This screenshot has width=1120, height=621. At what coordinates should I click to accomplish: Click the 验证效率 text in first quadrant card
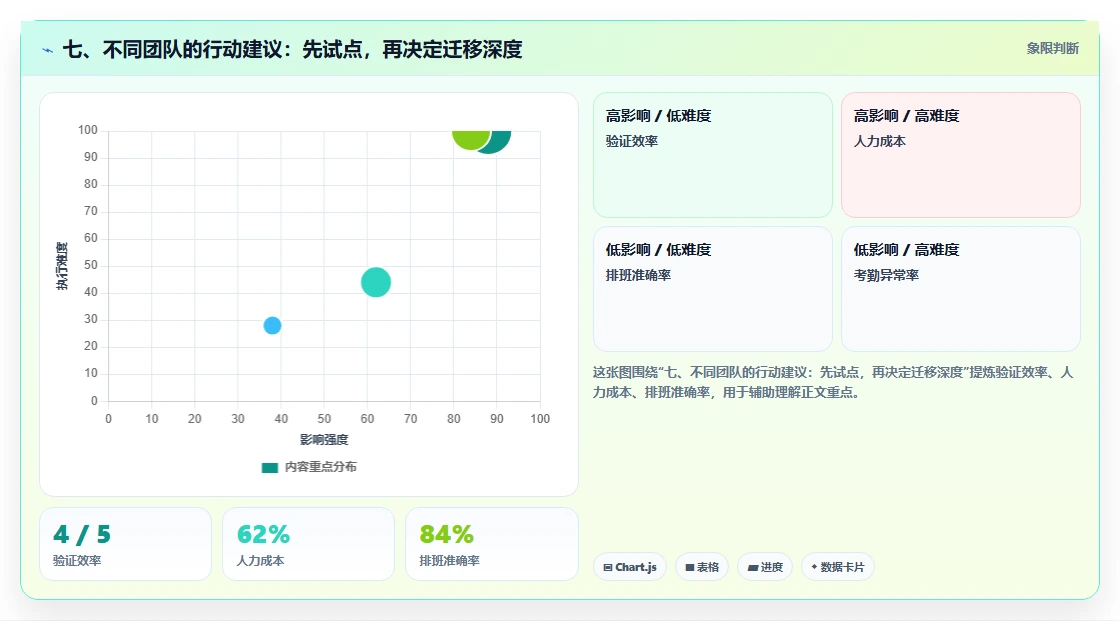(631, 141)
